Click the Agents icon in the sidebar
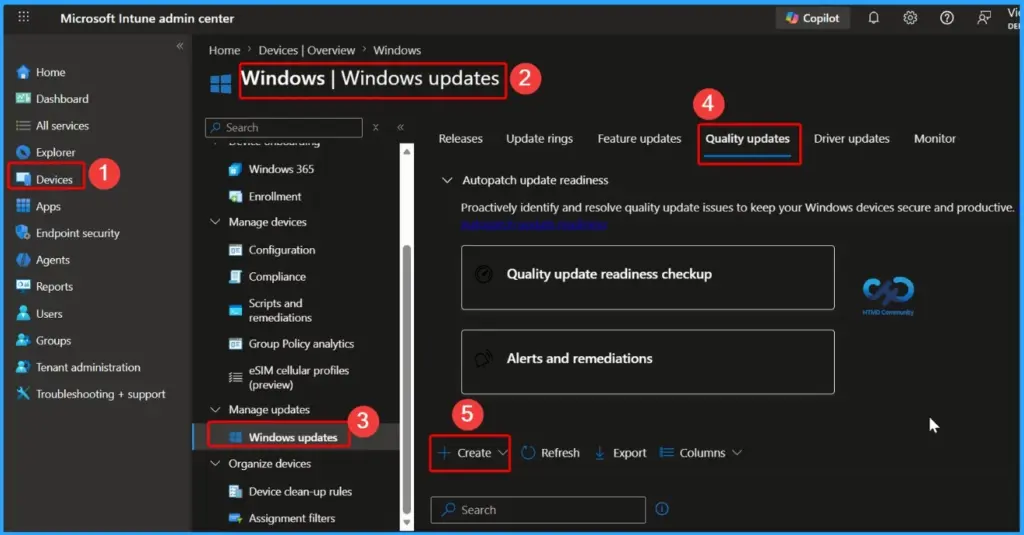 click(x=23, y=259)
